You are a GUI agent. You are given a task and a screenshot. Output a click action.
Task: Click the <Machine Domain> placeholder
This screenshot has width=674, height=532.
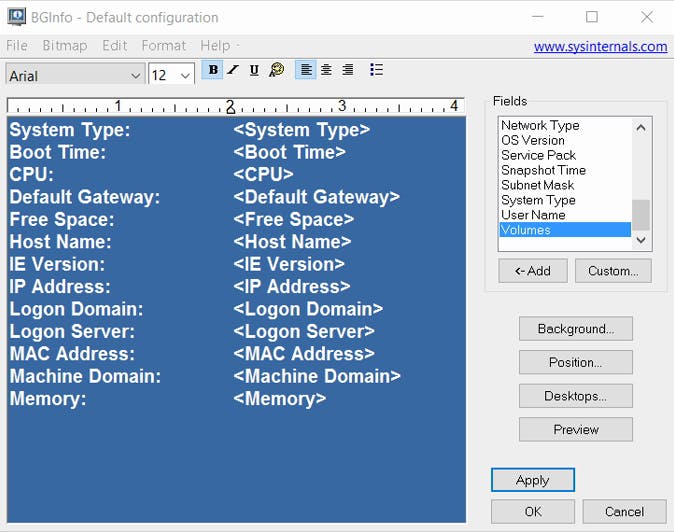[317, 376]
